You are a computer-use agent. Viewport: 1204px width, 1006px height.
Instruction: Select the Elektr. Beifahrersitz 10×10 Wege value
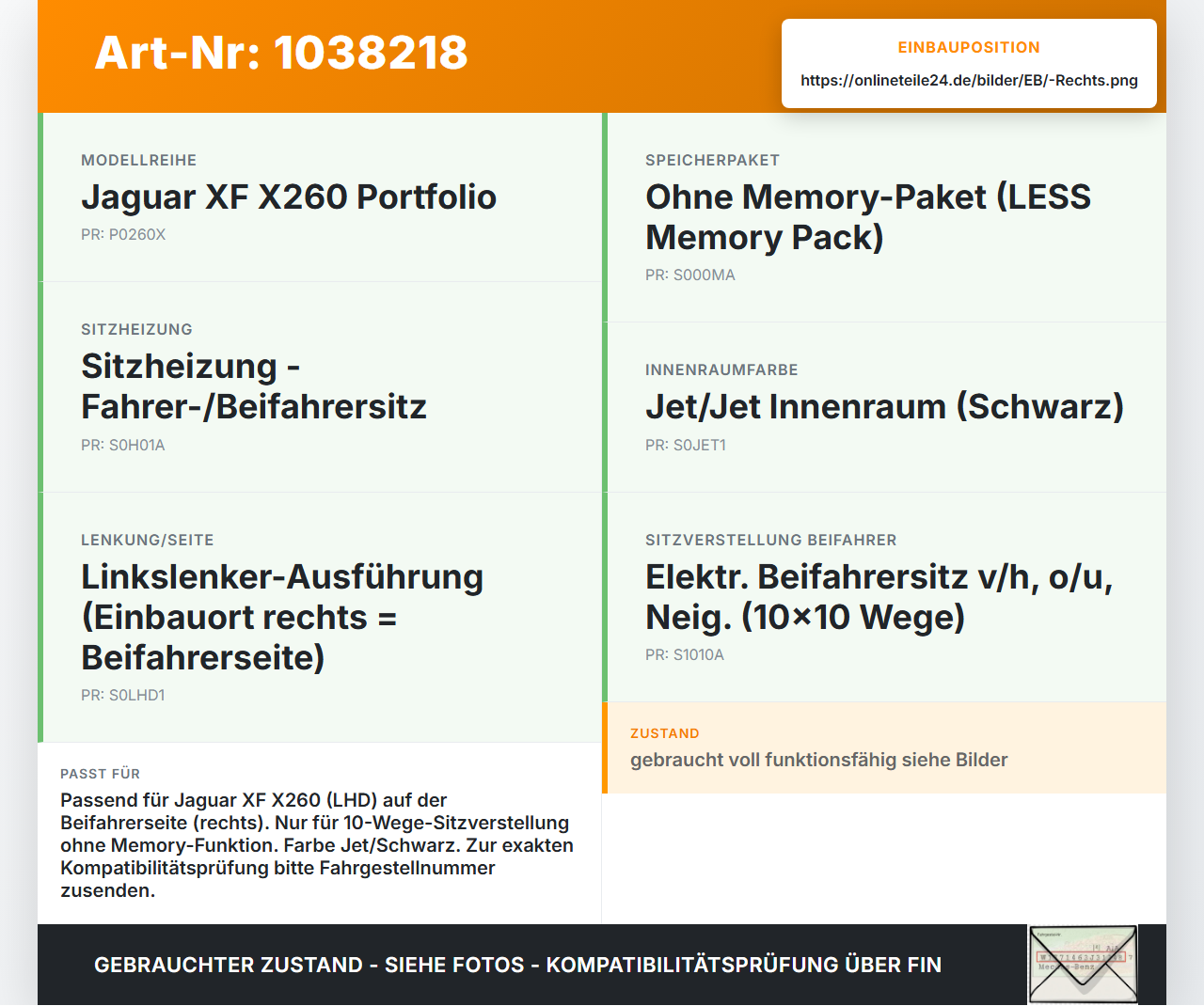pos(879,597)
